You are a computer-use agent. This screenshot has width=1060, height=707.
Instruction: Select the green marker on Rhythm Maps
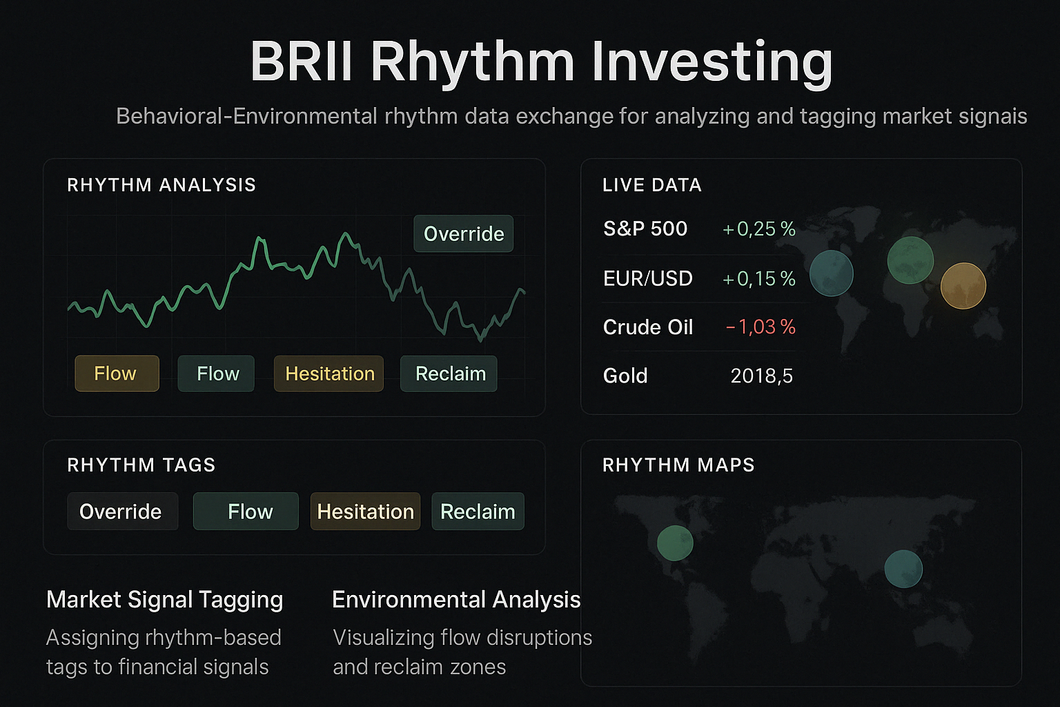pyautogui.click(x=675, y=543)
